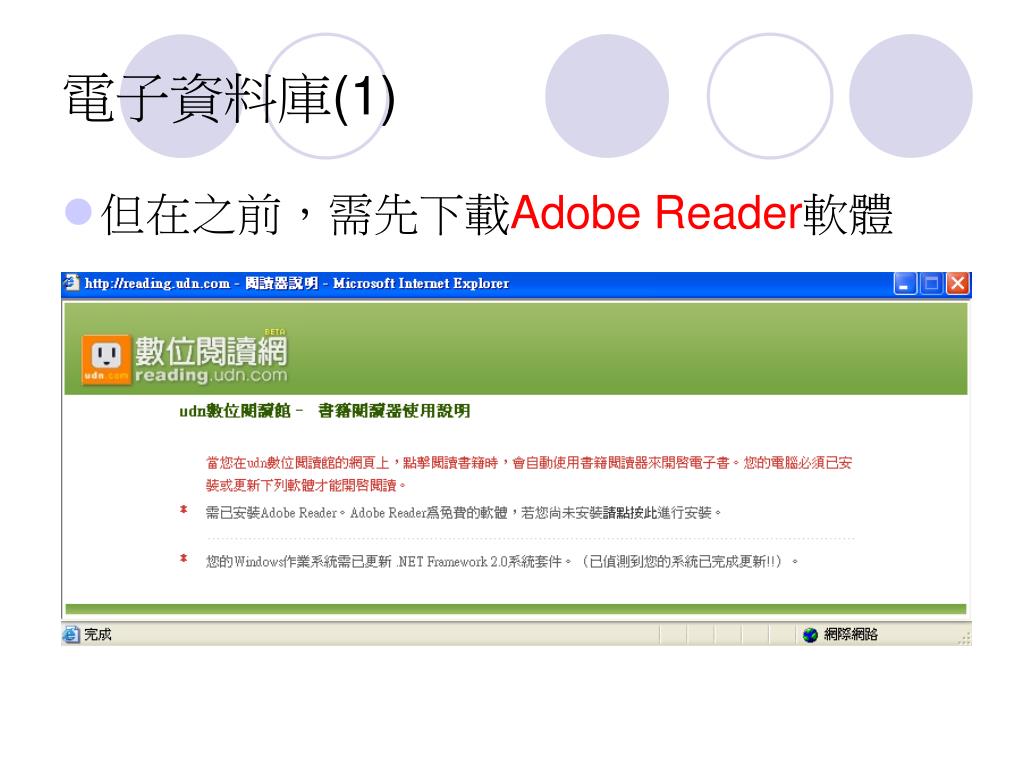Close the Internet Explorer window
This screenshot has width=1024, height=768.
[957, 284]
